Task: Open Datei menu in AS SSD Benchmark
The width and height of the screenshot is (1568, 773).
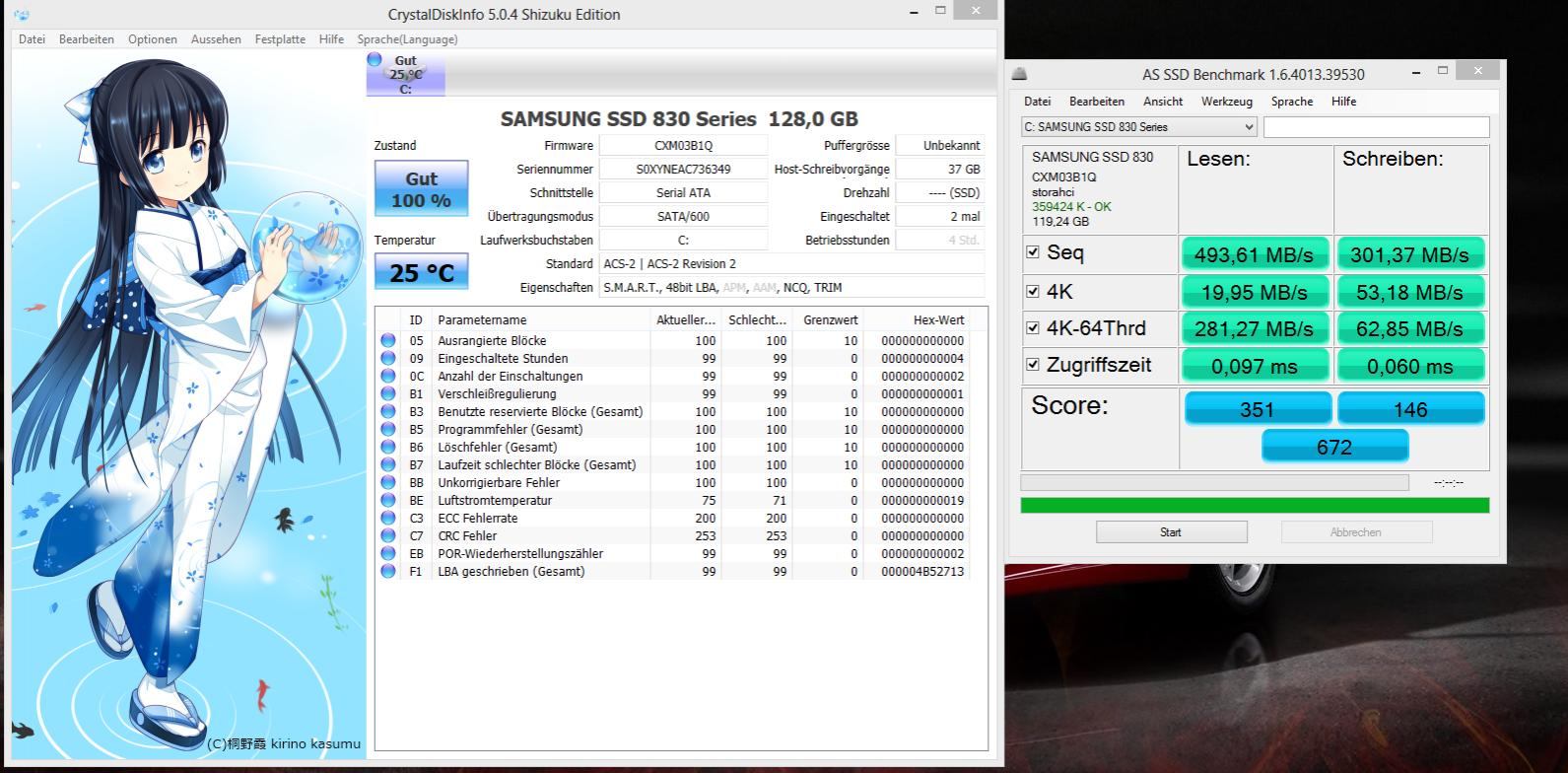Action: (x=1037, y=102)
